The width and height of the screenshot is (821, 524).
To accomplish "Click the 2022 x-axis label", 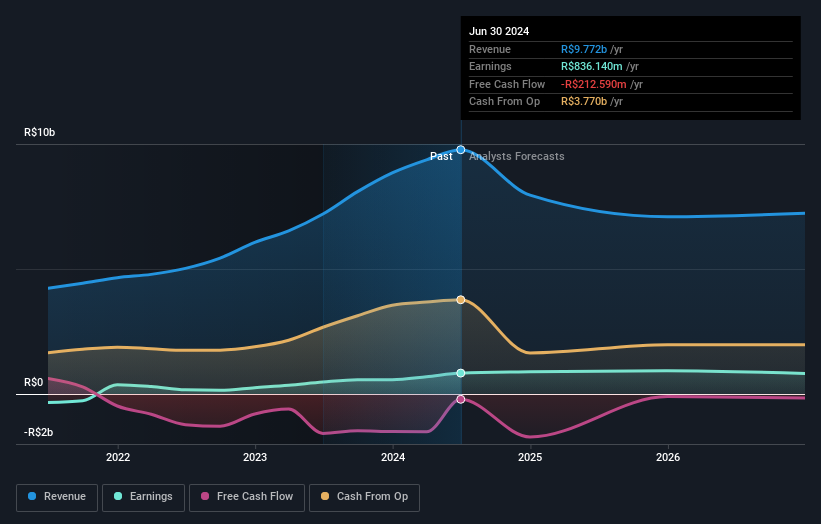I will click(118, 457).
